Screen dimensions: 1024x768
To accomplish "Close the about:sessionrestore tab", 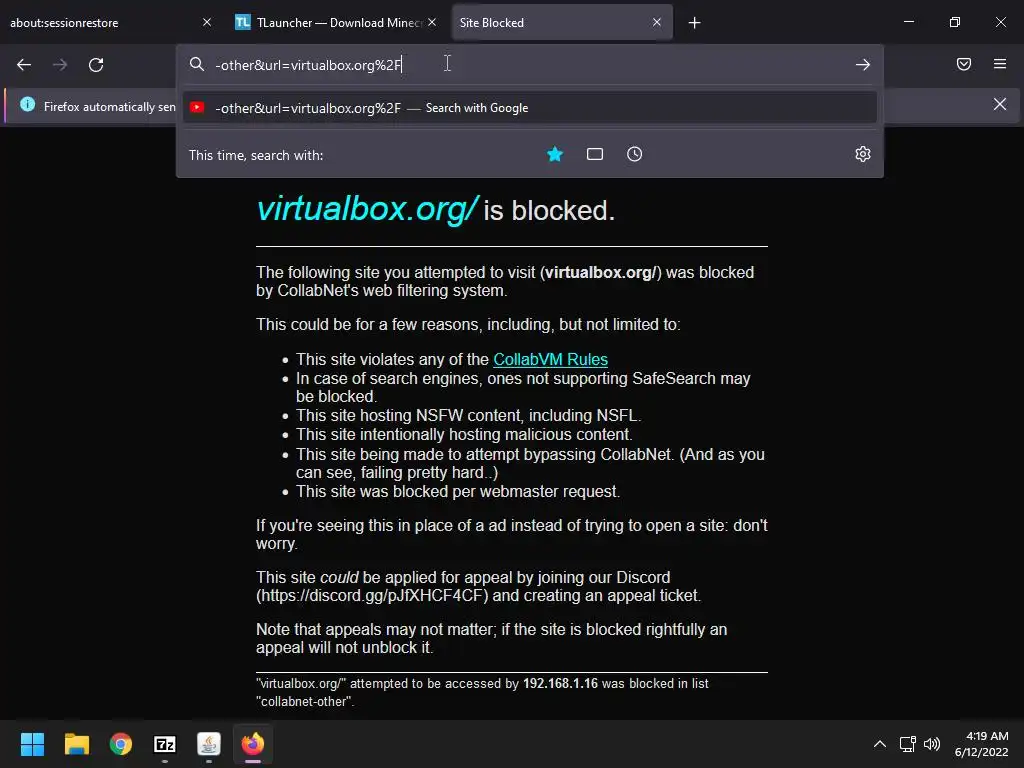I will 207,22.
